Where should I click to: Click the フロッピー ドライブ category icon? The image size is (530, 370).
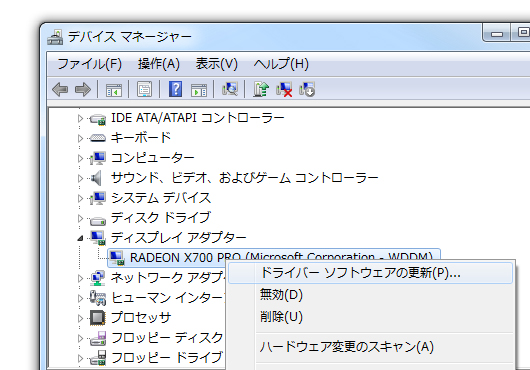(98, 358)
